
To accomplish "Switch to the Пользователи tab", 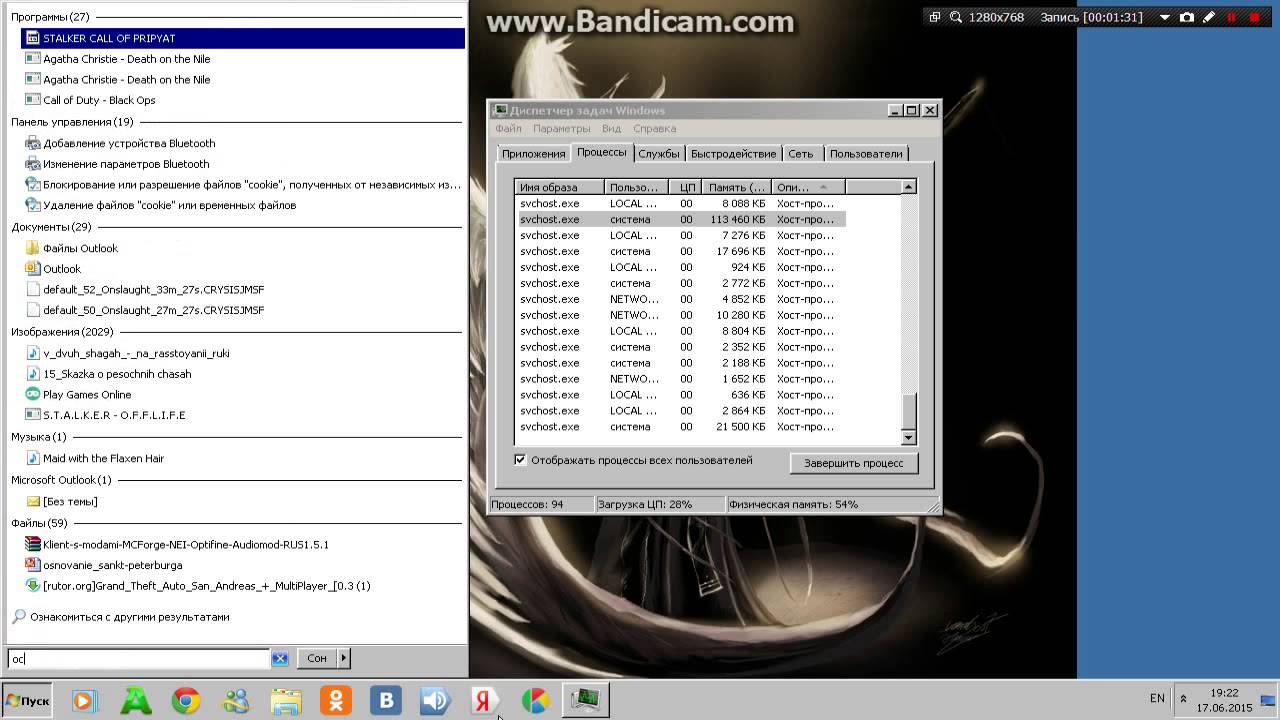I will tap(866, 153).
